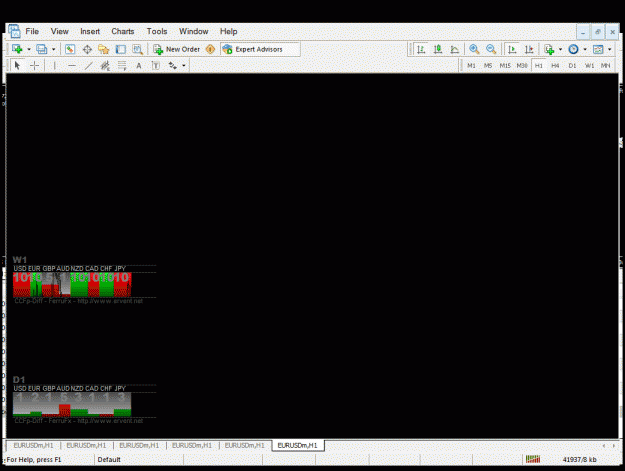Toggle the Data Window crosshair-circle icon
625x471 pixels.
[x=87, y=49]
